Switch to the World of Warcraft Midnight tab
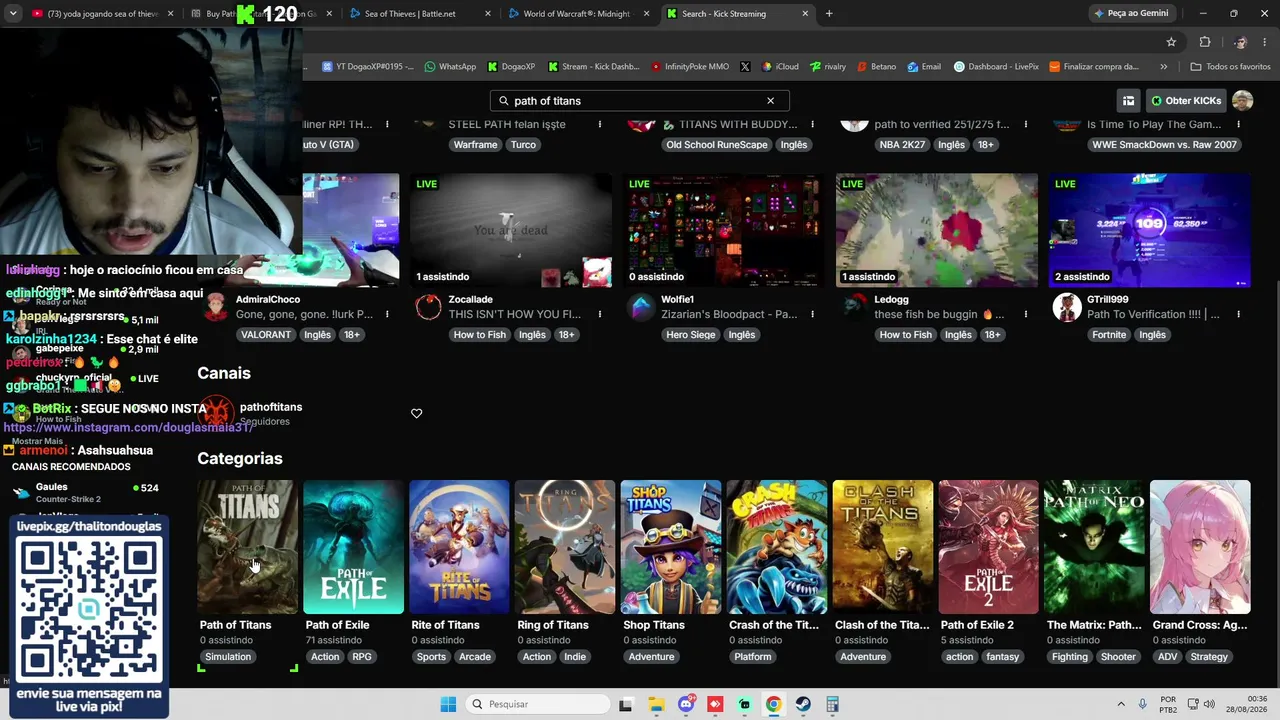The image size is (1280, 720). click(x=579, y=14)
